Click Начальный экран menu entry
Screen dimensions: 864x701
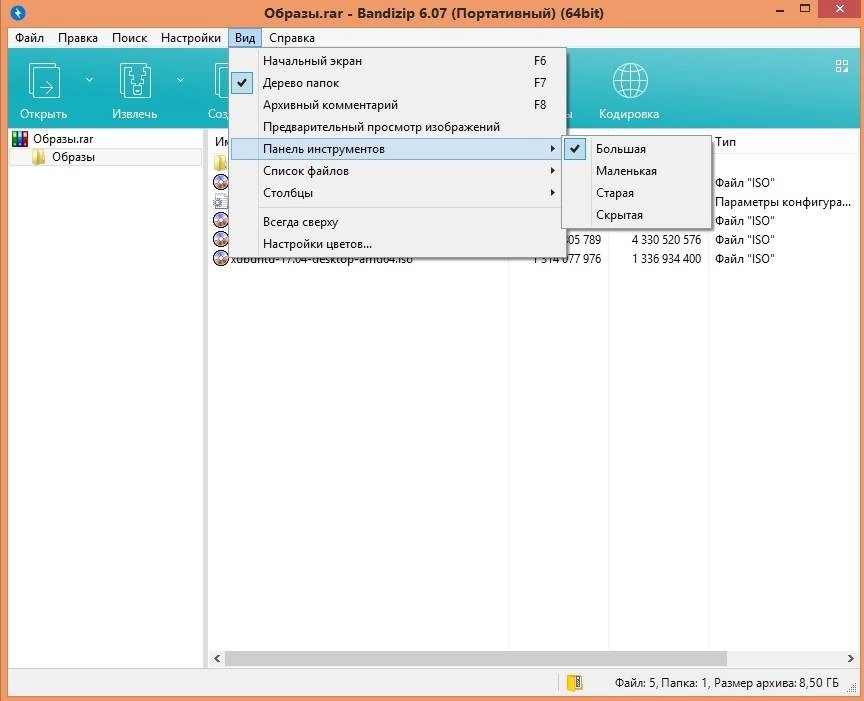[x=398, y=61]
